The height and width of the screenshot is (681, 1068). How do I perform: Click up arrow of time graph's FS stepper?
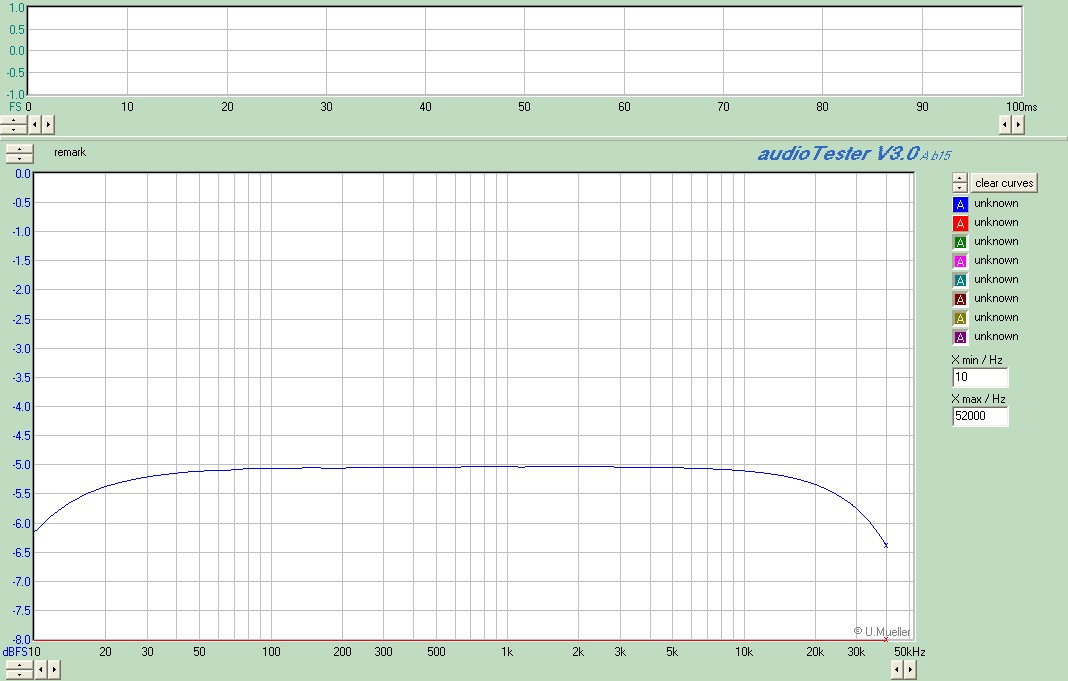pos(14,121)
